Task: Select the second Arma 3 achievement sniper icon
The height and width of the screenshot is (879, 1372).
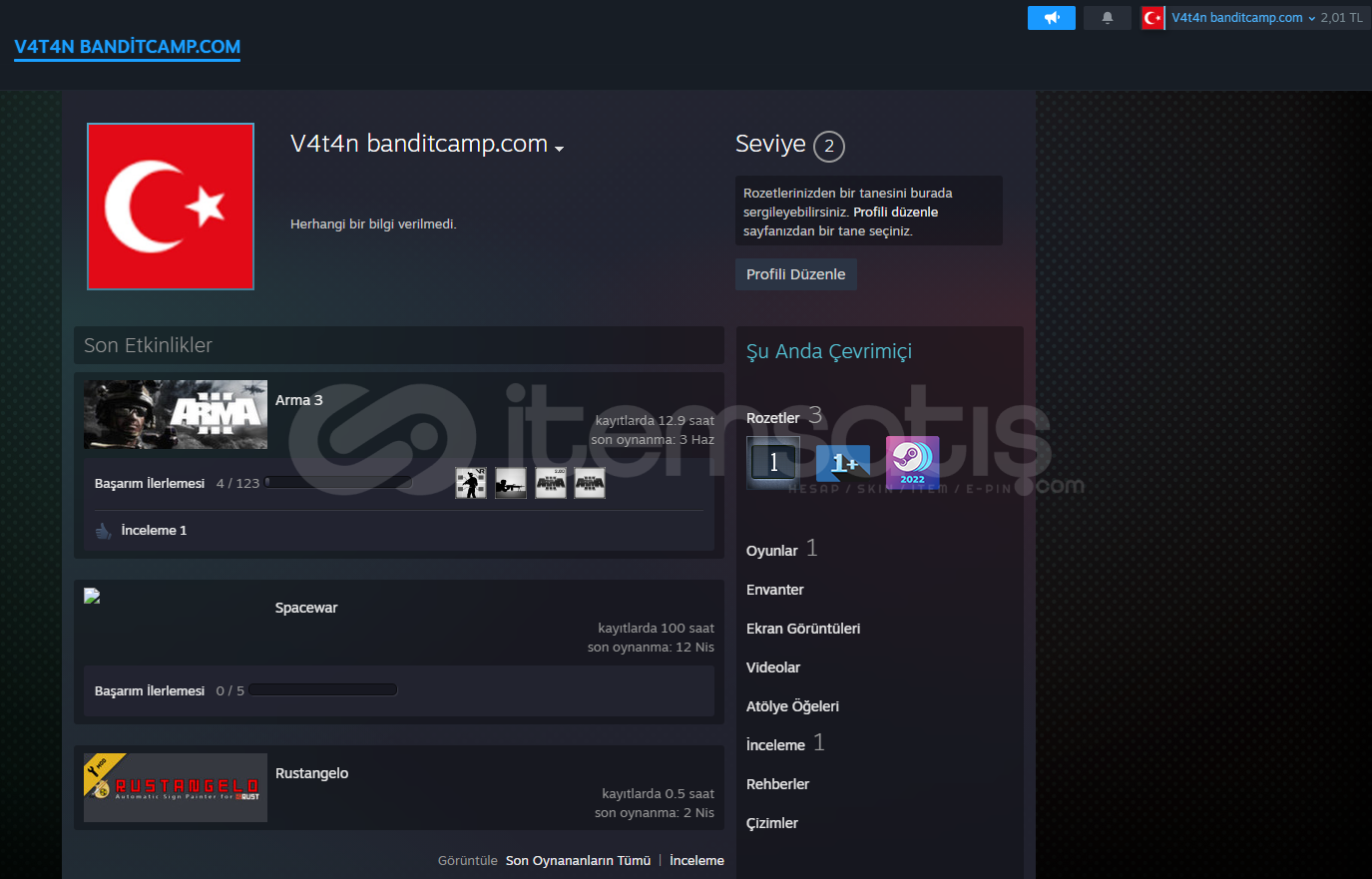Action: coord(511,483)
